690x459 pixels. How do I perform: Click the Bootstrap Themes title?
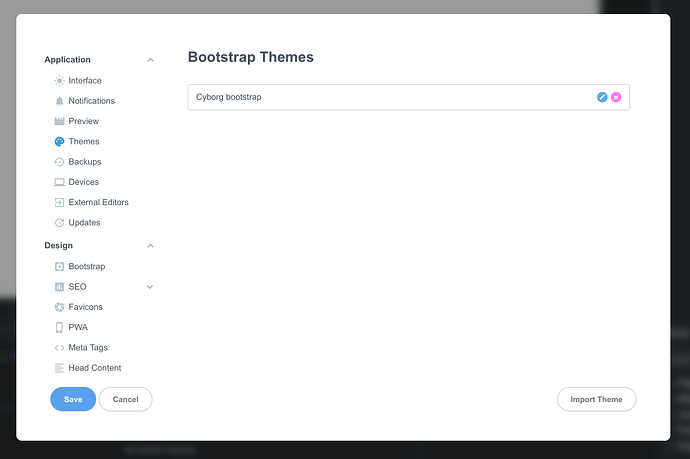(x=250, y=57)
